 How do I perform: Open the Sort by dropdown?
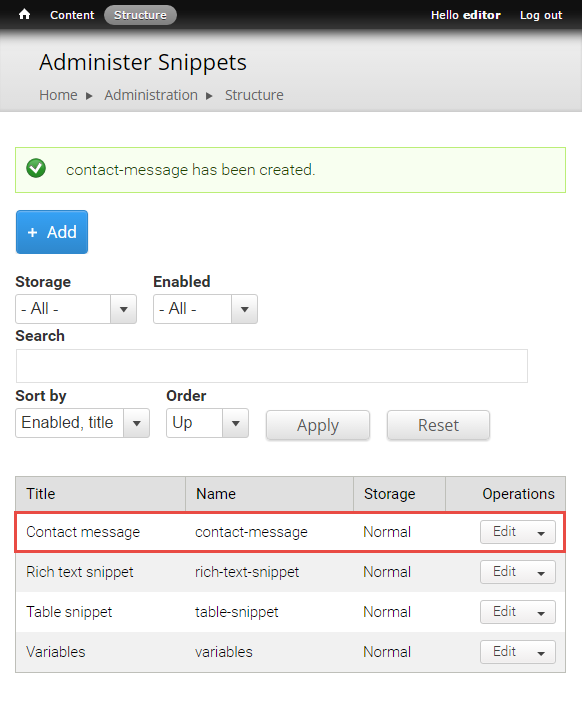pos(83,423)
